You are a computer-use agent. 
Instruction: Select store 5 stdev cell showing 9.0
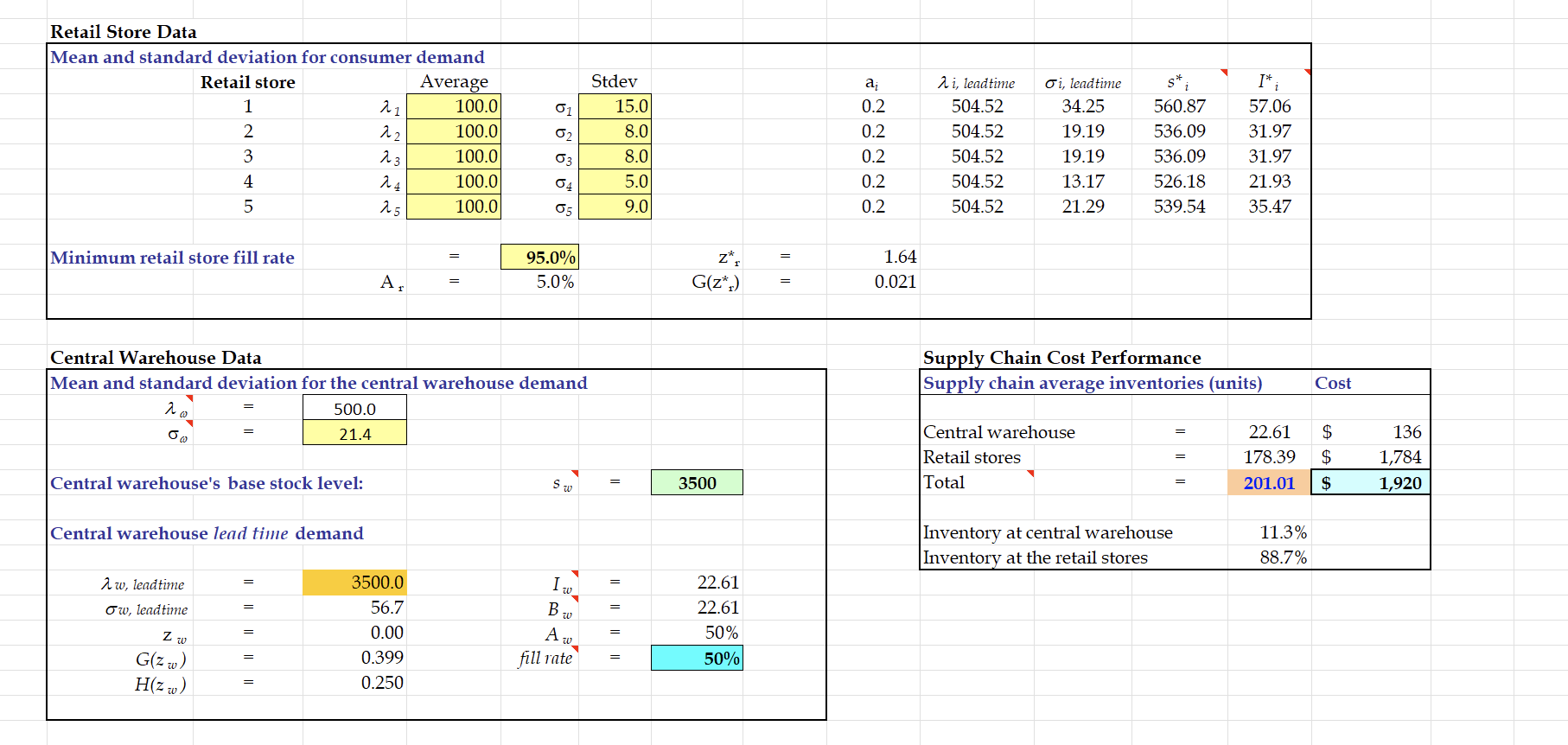615,207
